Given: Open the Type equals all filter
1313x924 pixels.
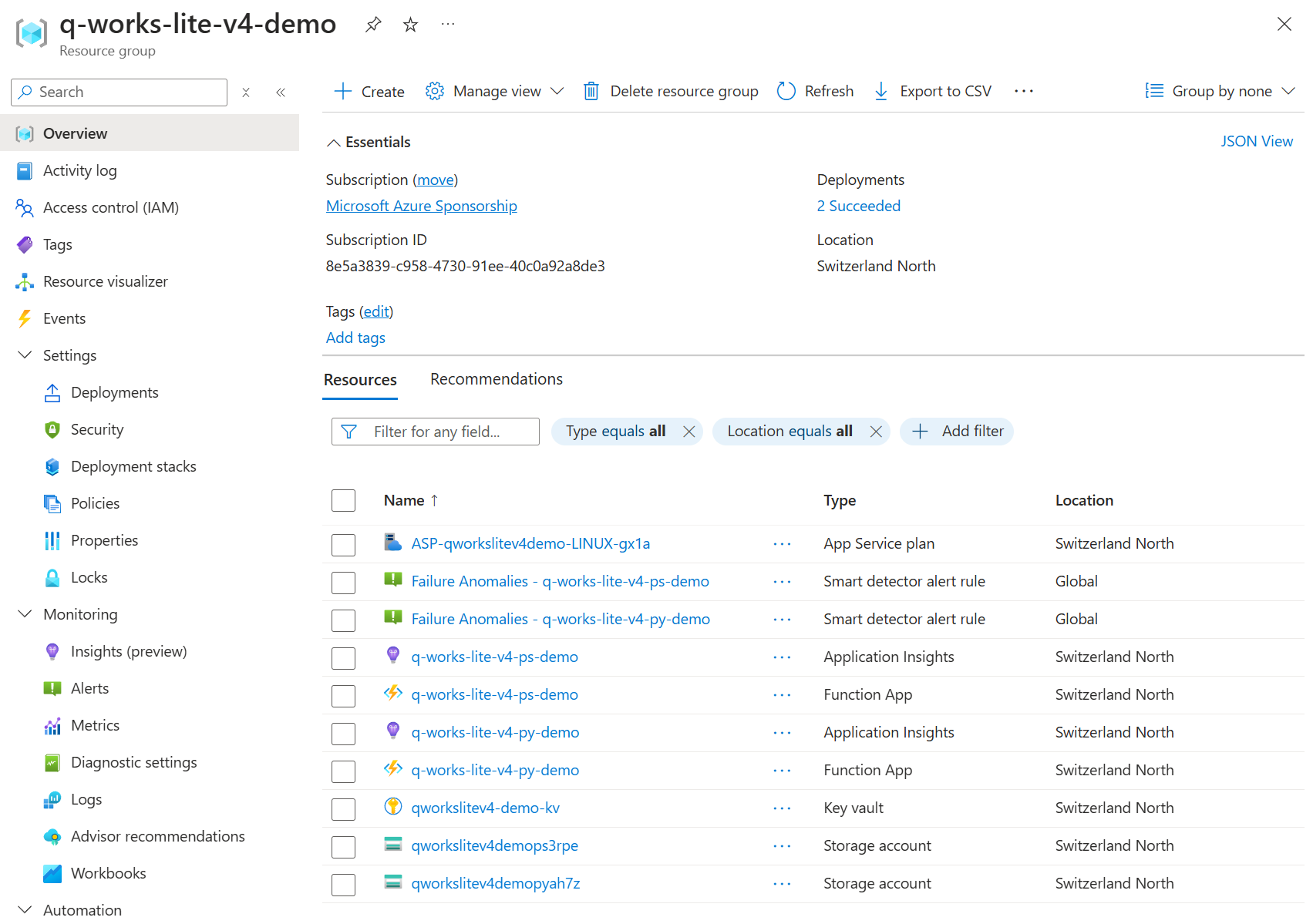Looking at the screenshot, I should click(615, 432).
